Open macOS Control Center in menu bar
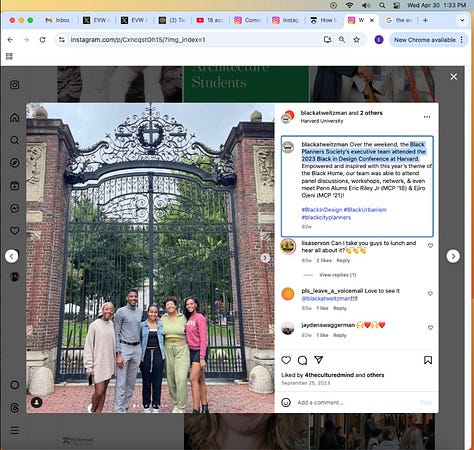 [x=396, y=5]
